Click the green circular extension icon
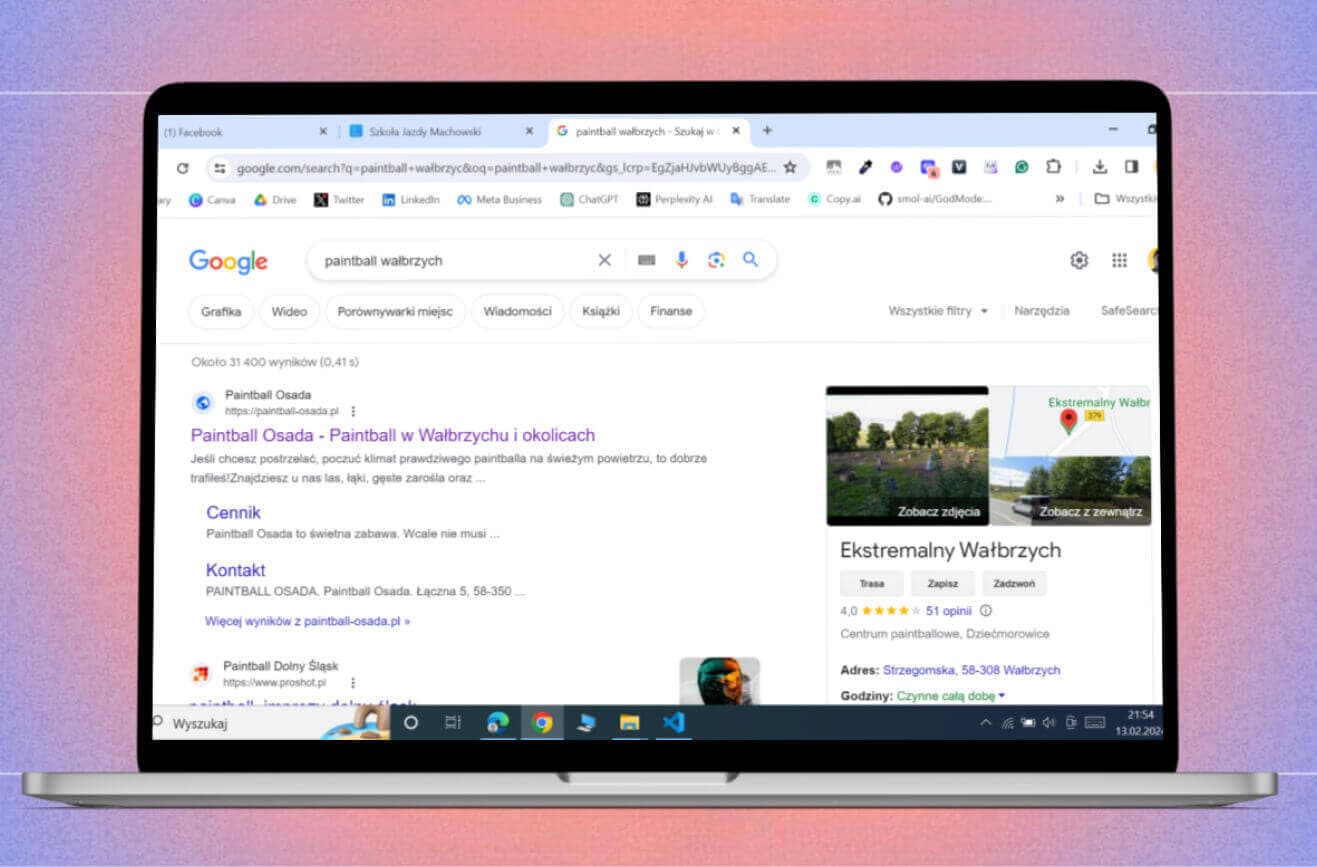 1021,167
